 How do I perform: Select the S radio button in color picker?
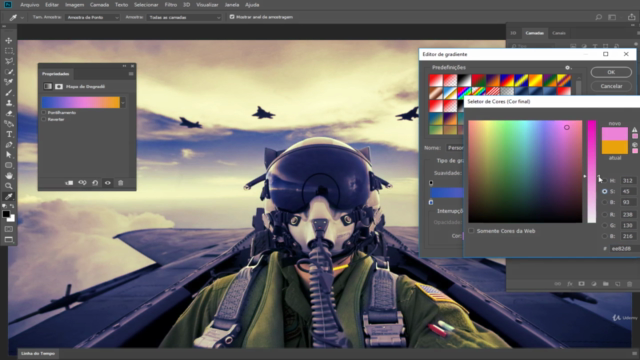tap(604, 191)
